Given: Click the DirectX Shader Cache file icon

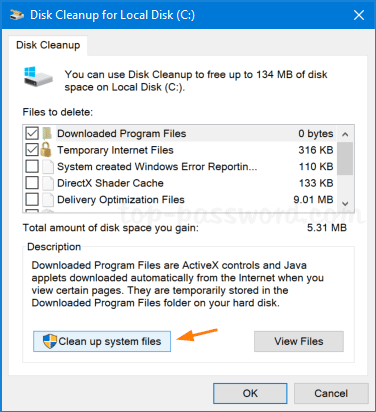Looking at the screenshot, I should [48, 183].
